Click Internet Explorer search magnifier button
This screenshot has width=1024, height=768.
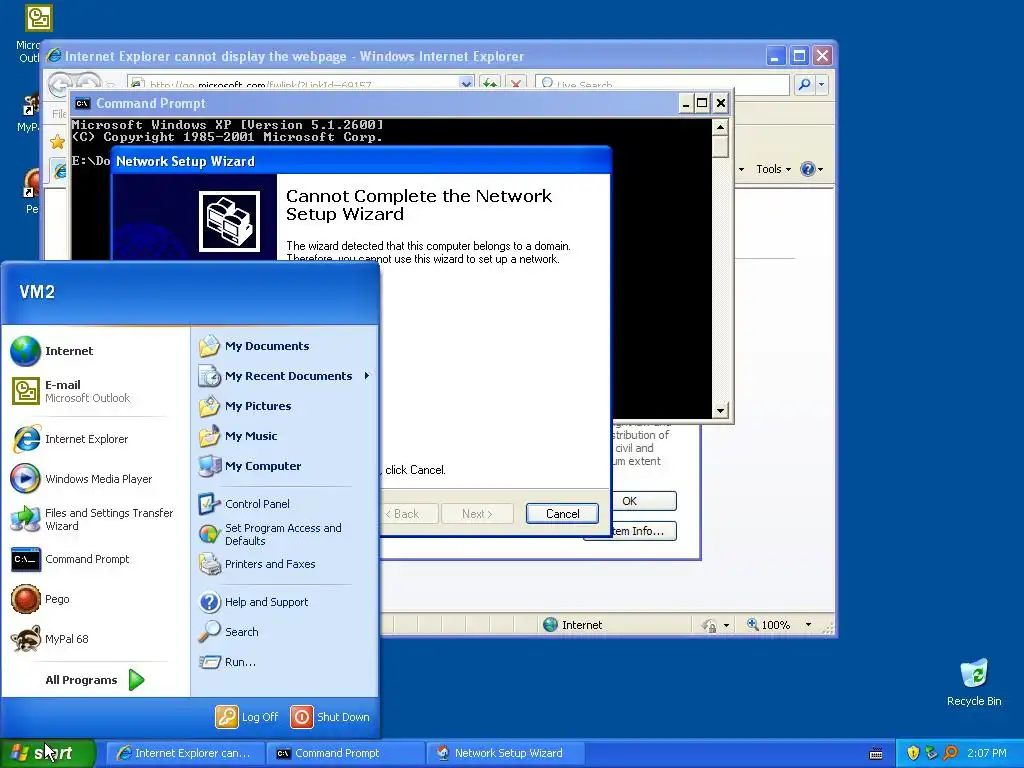(805, 84)
